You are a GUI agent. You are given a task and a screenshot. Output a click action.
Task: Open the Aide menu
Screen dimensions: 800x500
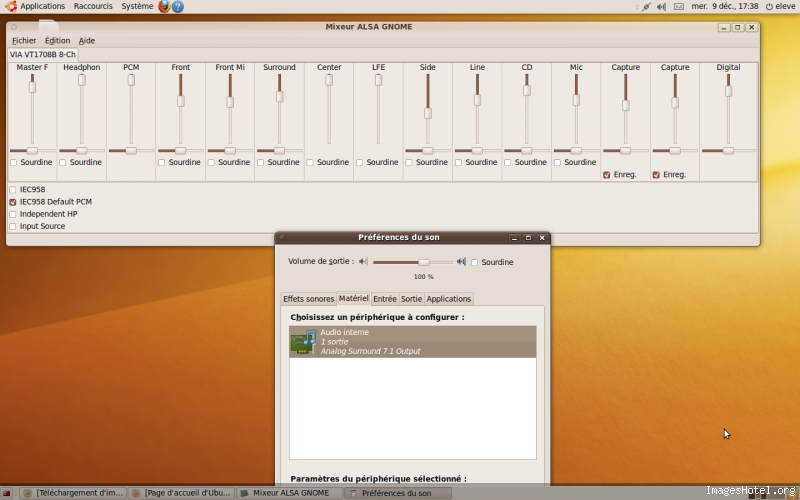pyautogui.click(x=87, y=40)
